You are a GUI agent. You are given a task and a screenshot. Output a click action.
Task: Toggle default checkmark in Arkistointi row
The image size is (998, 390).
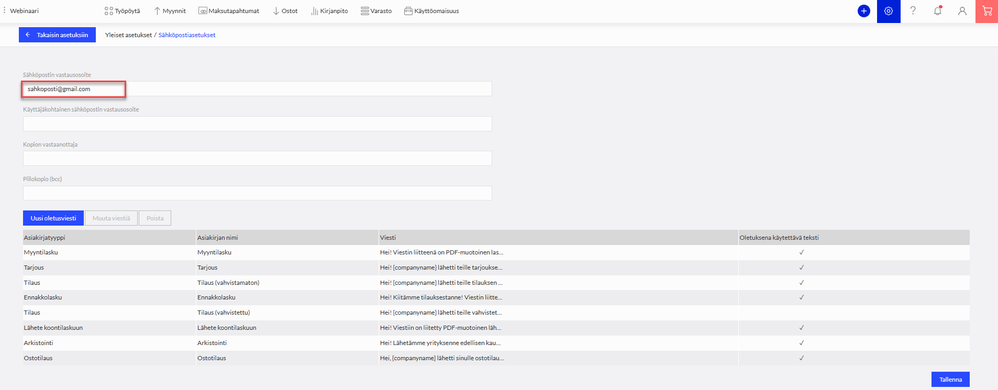(802, 343)
